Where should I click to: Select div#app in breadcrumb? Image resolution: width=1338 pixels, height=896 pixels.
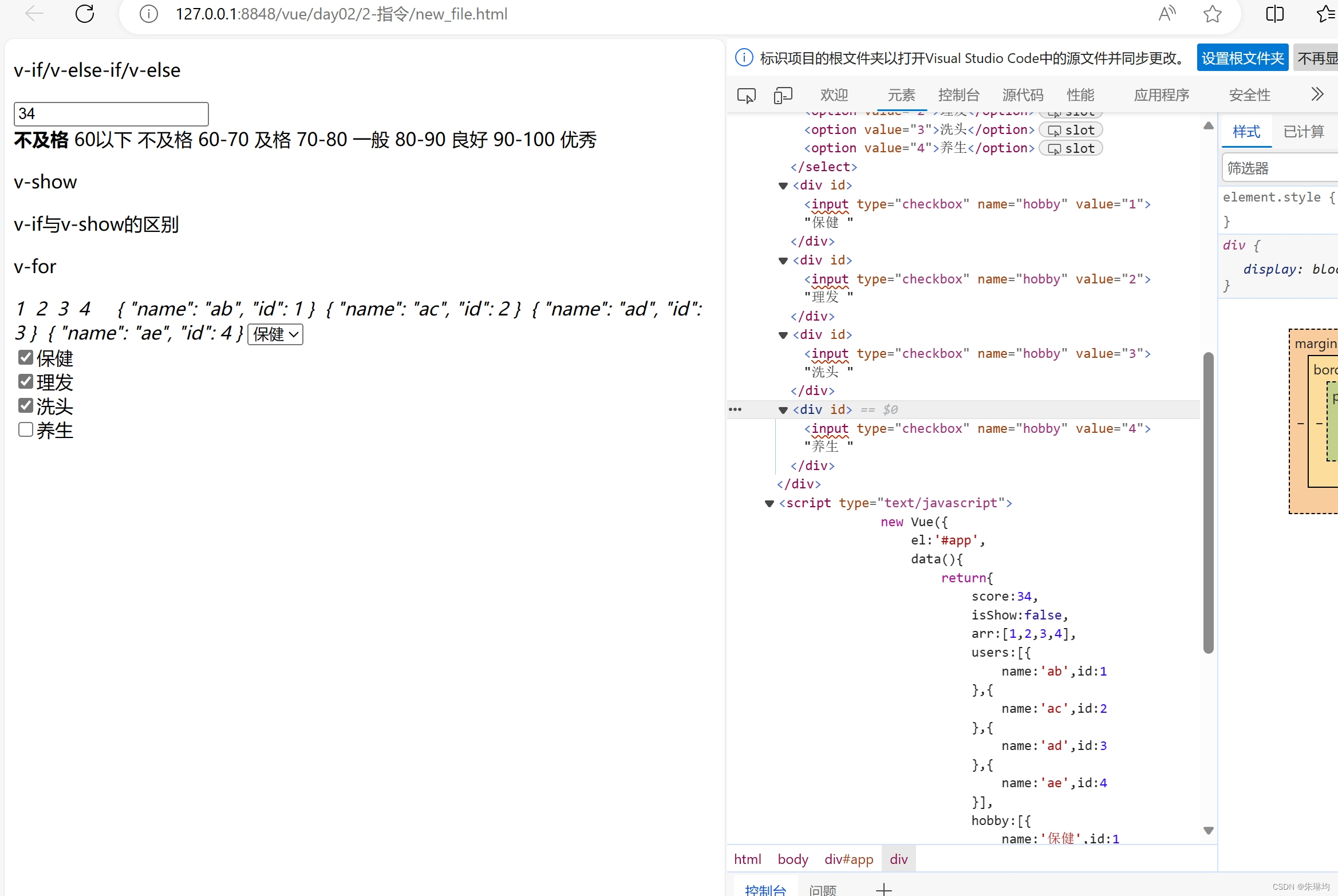click(848, 859)
